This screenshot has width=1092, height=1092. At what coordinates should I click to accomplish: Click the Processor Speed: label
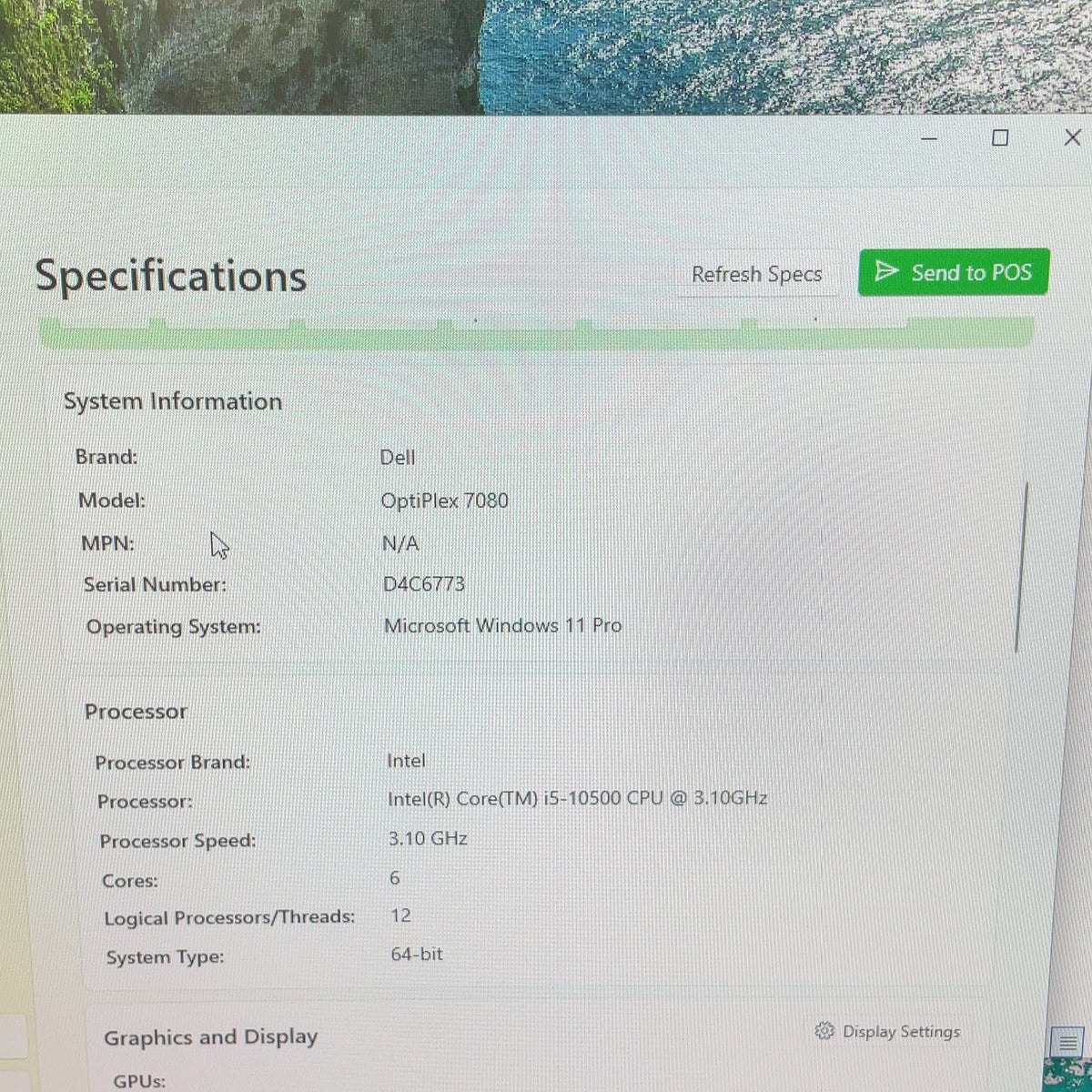point(177,842)
